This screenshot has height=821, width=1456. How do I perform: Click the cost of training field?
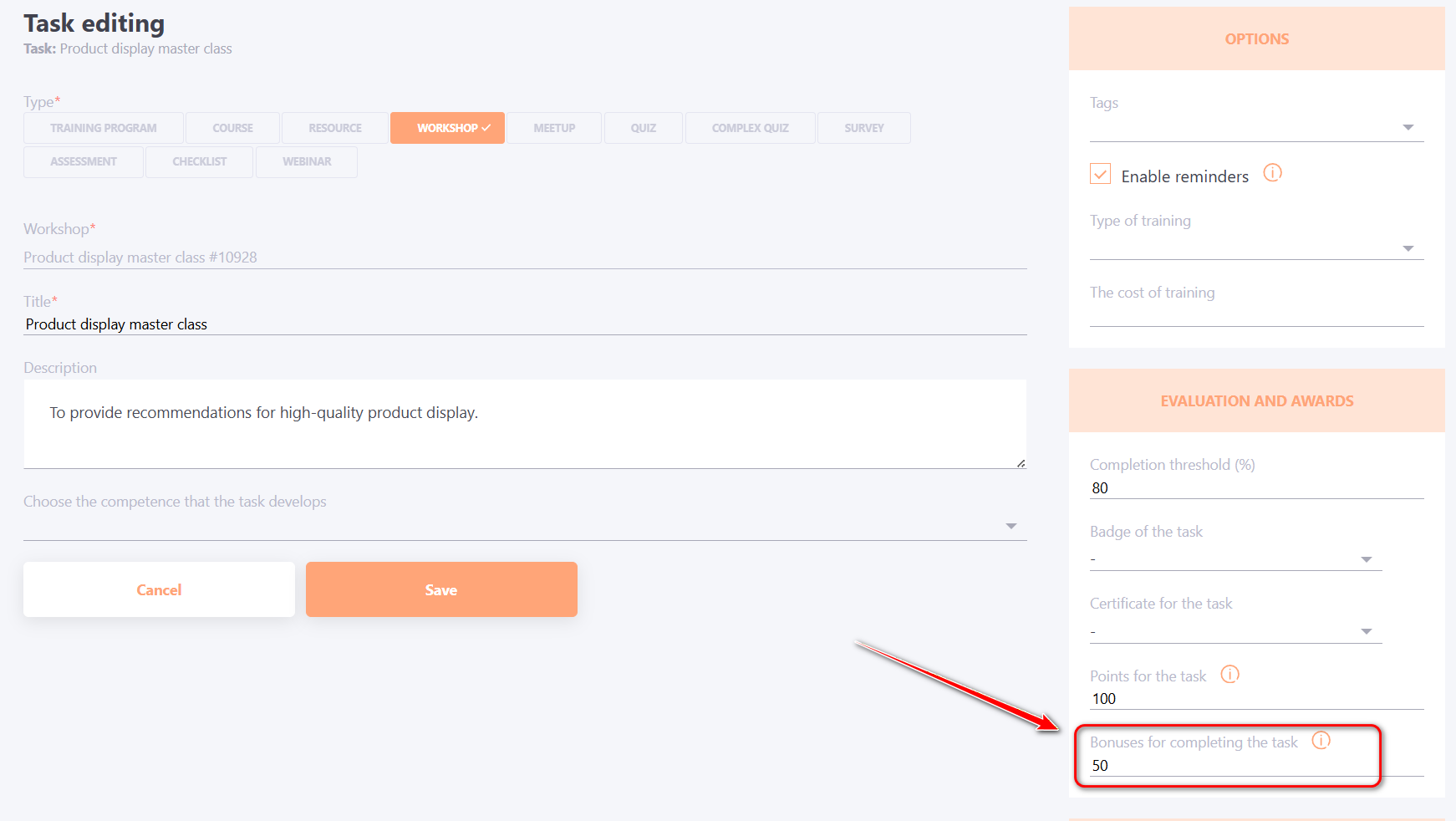[x=1256, y=315]
